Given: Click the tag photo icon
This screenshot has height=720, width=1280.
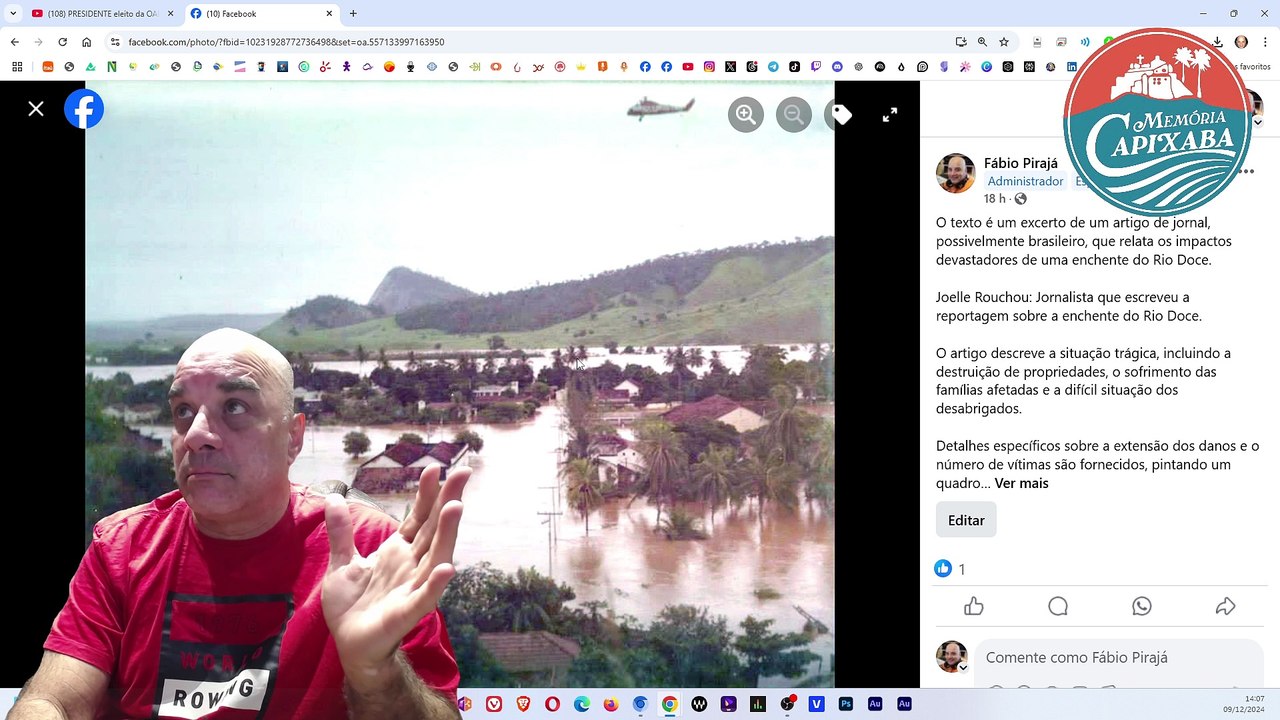Looking at the screenshot, I should click(841, 114).
